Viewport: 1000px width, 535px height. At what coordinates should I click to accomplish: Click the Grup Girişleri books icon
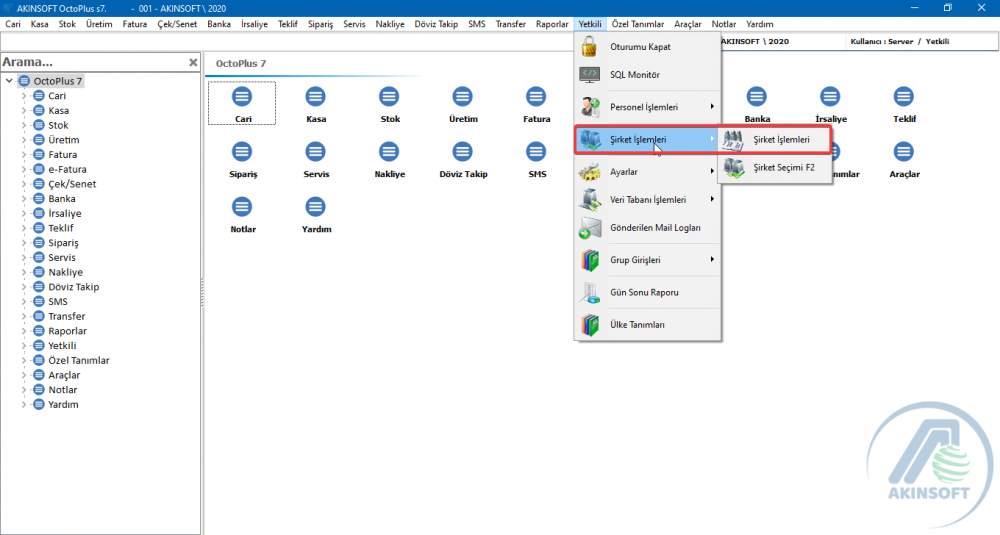coord(589,260)
